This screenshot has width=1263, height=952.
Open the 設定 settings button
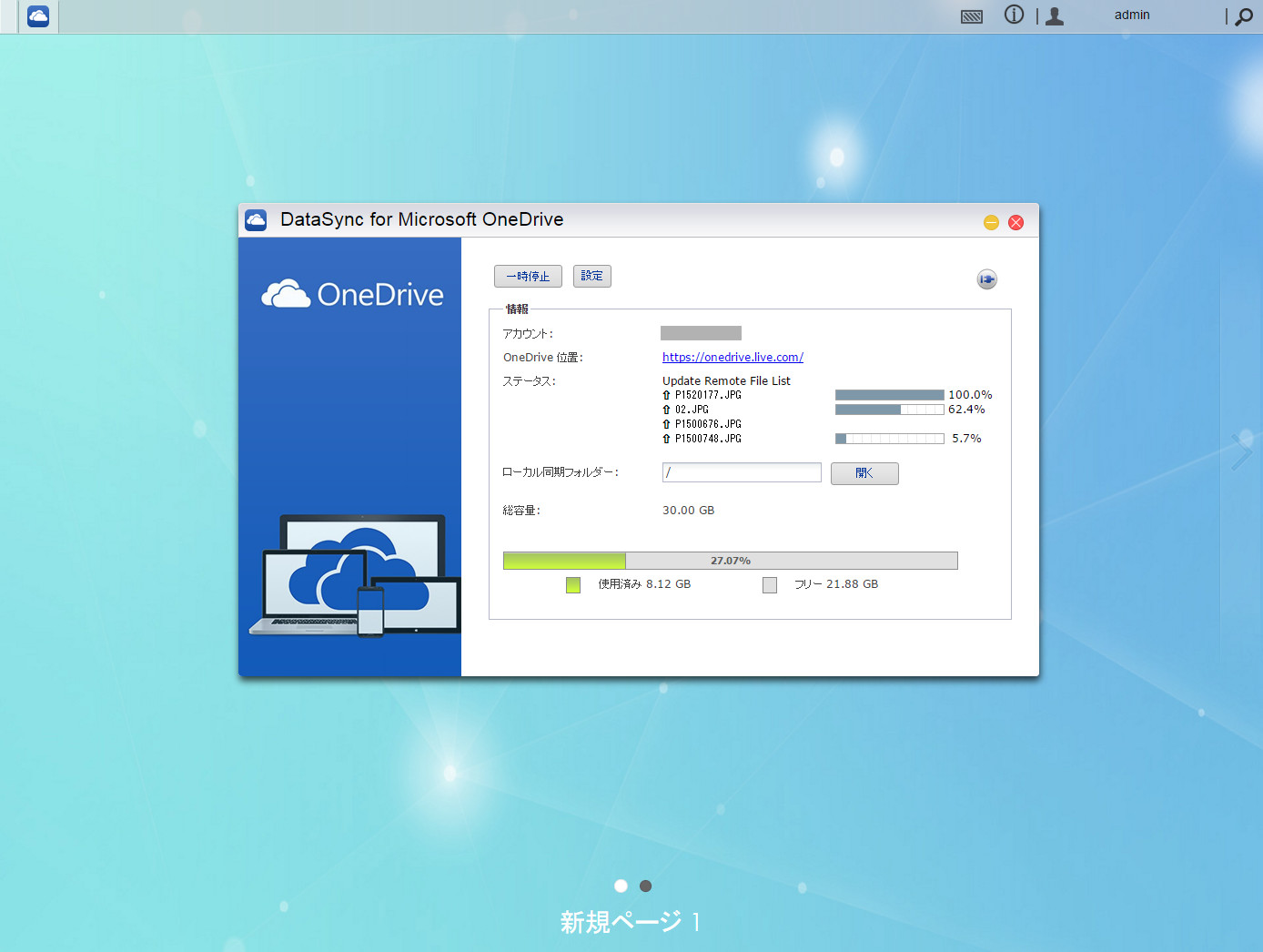592,276
